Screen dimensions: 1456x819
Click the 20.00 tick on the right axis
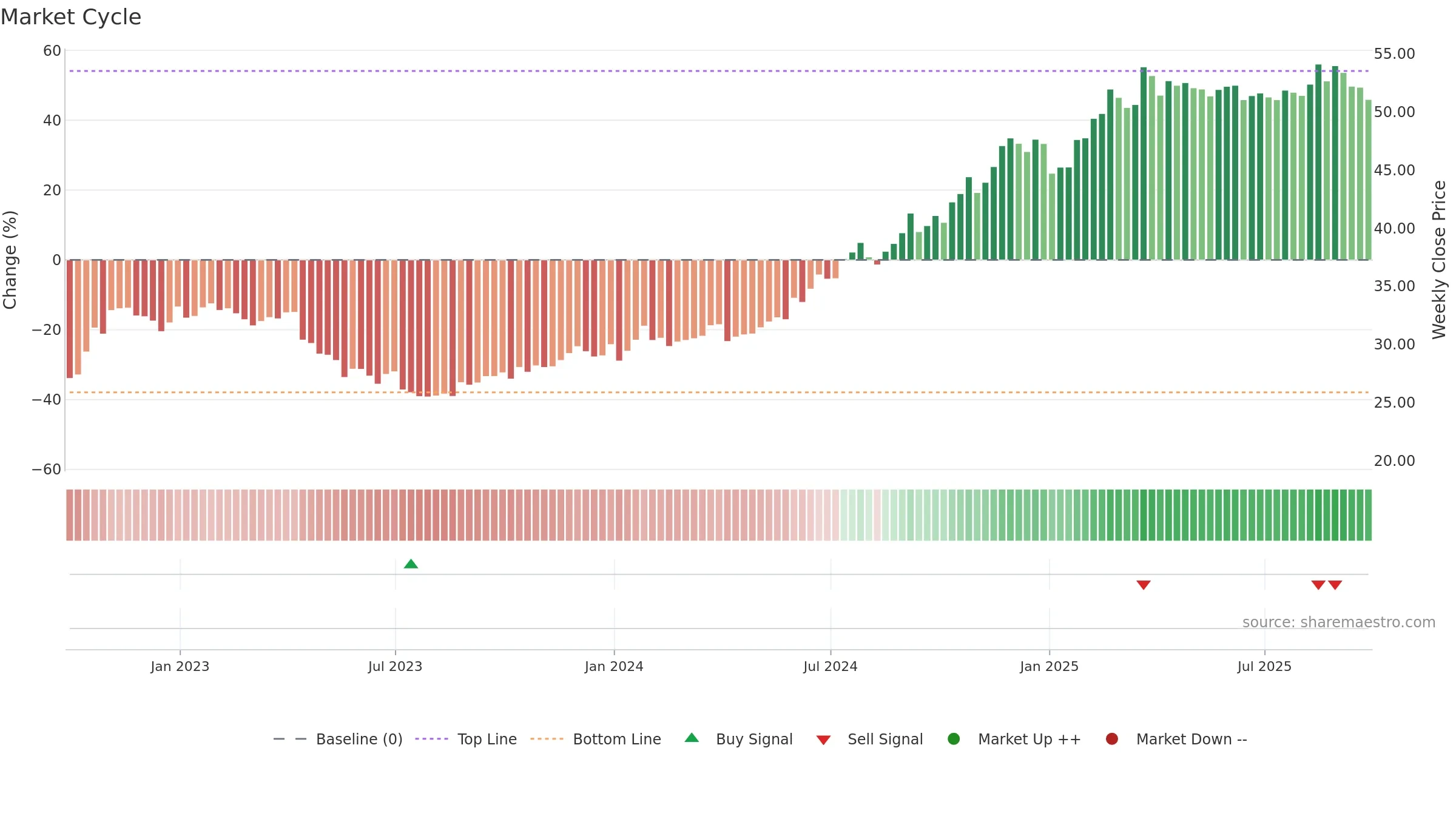pyautogui.click(x=1394, y=461)
